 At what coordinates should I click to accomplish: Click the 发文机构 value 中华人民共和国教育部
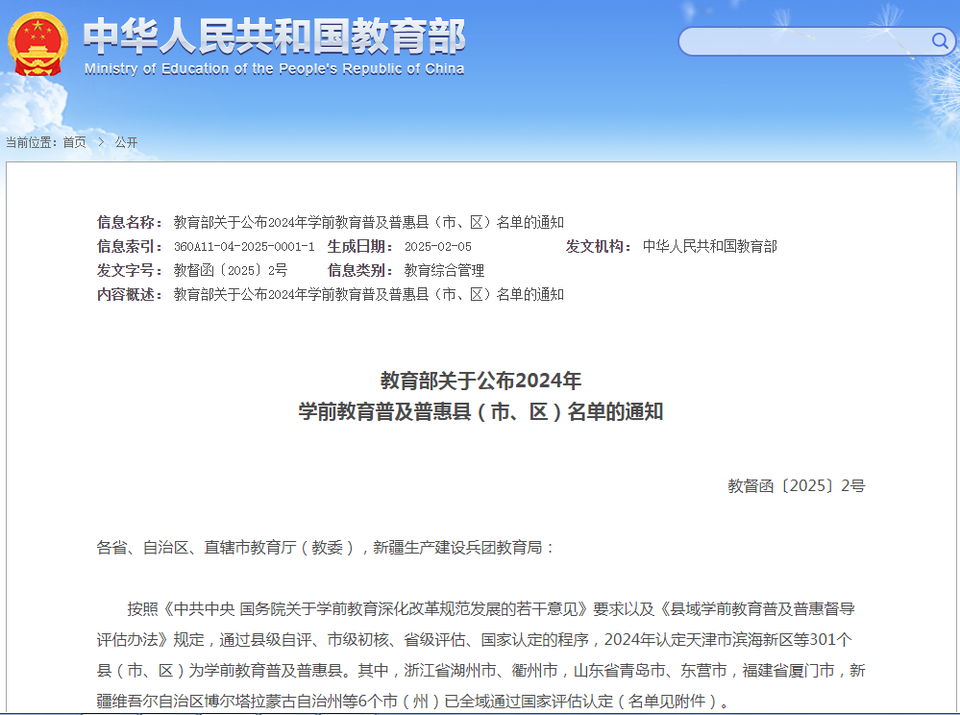(710, 247)
